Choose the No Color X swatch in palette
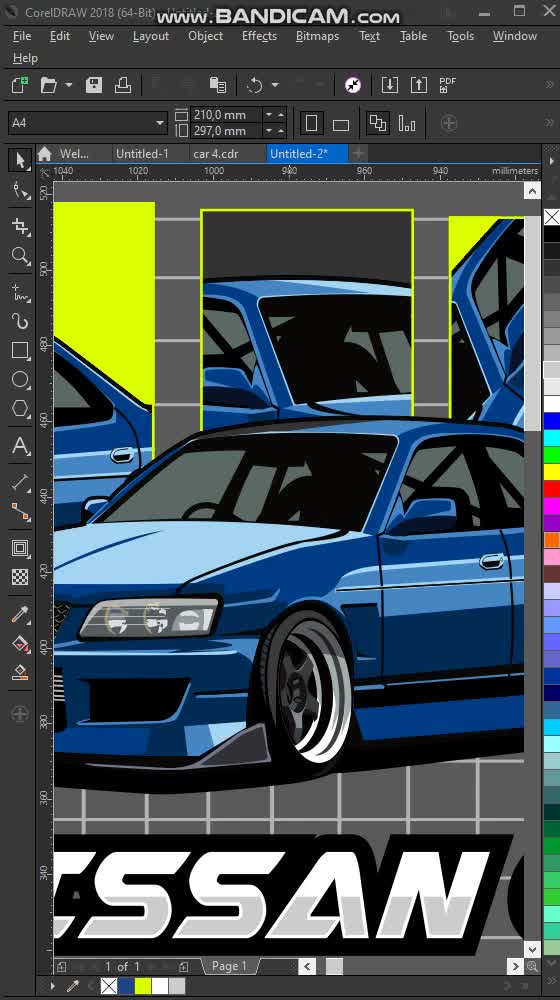This screenshot has width=560, height=1000. click(x=552, y=217)
